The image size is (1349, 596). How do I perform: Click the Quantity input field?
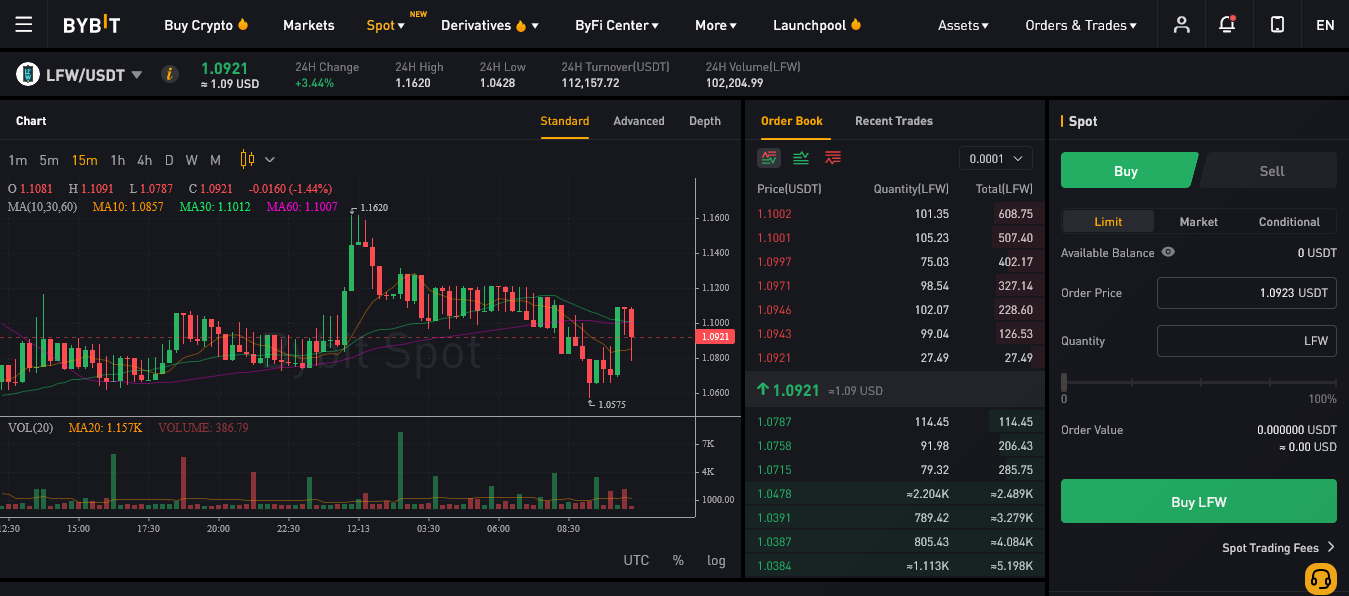[x=1246, y=341]
